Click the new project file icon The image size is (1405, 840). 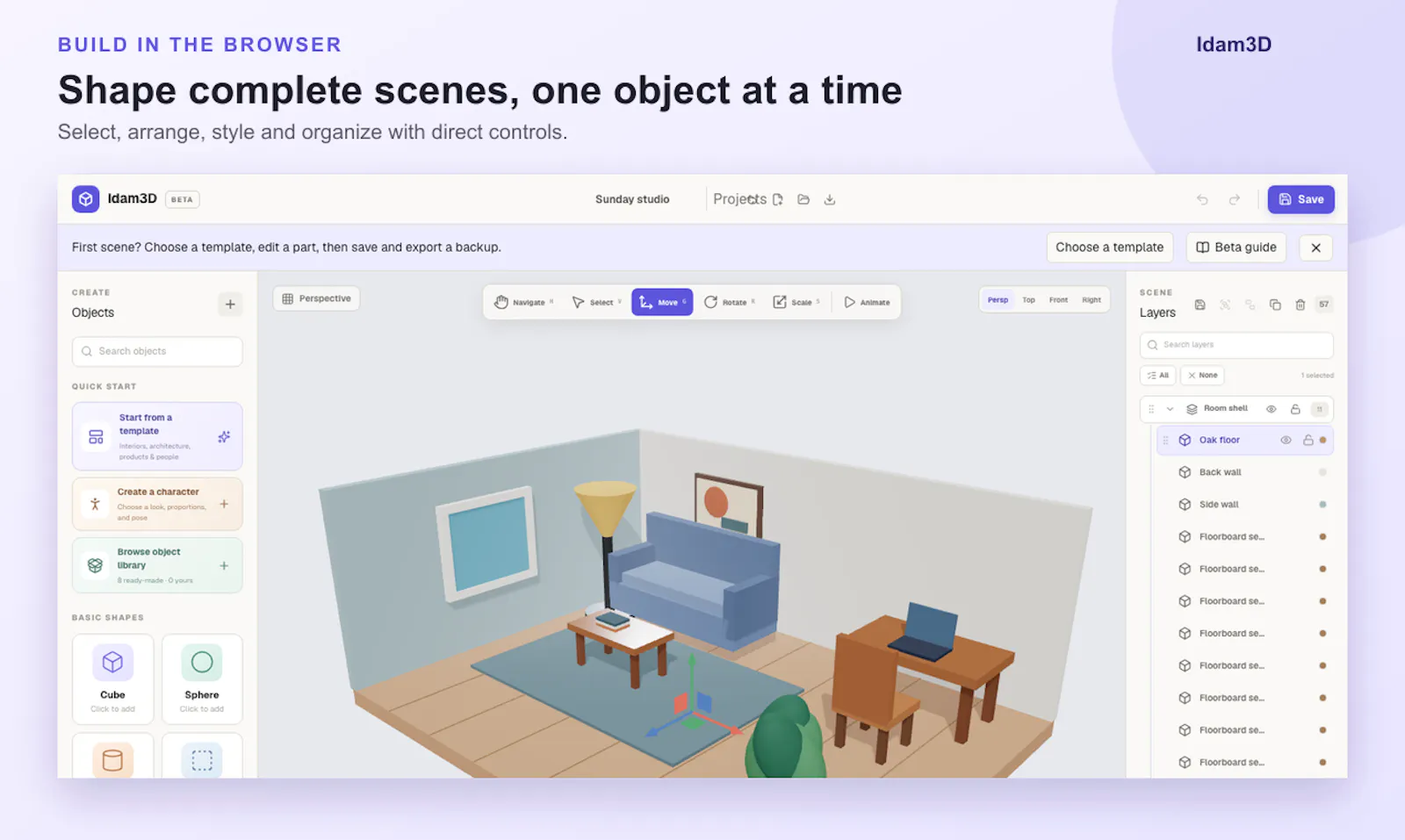tap(778, 200)
